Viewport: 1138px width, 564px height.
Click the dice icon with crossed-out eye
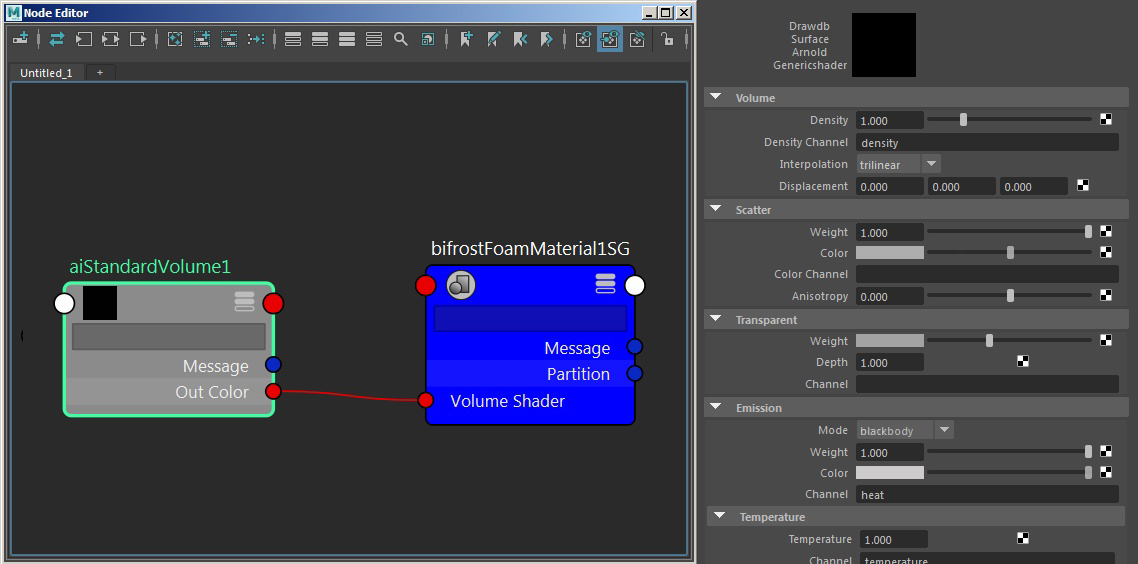pyautogui.click(x=637, y=39)
